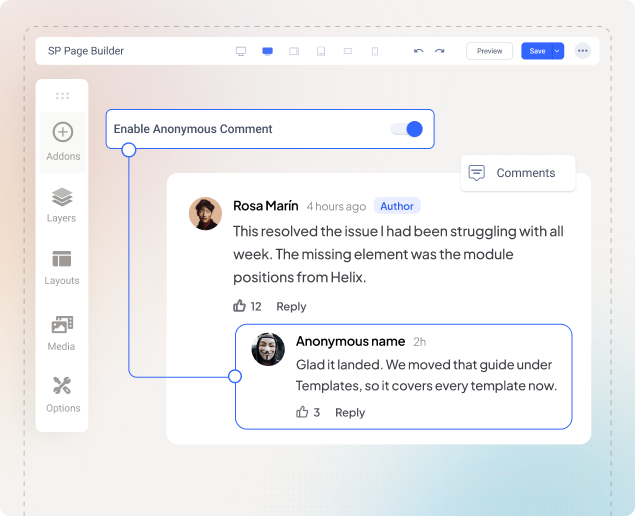Expand the Save dropdown arrow
This screenshot has width=635, height=516.
point(558,51)
